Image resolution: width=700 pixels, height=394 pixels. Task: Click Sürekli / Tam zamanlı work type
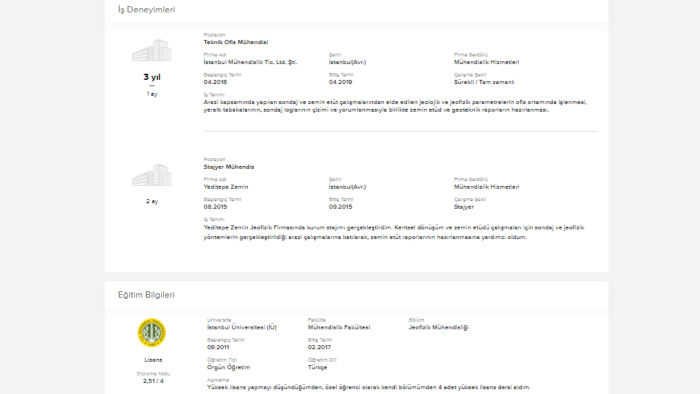pos(484,82)
